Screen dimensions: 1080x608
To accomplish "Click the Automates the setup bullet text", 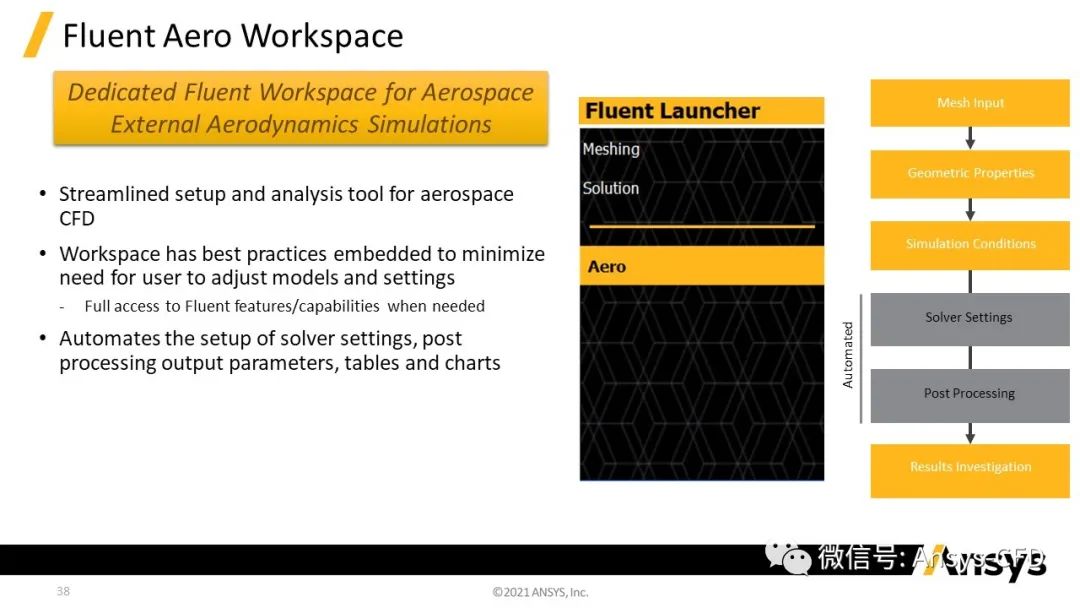I will point(280,350).
